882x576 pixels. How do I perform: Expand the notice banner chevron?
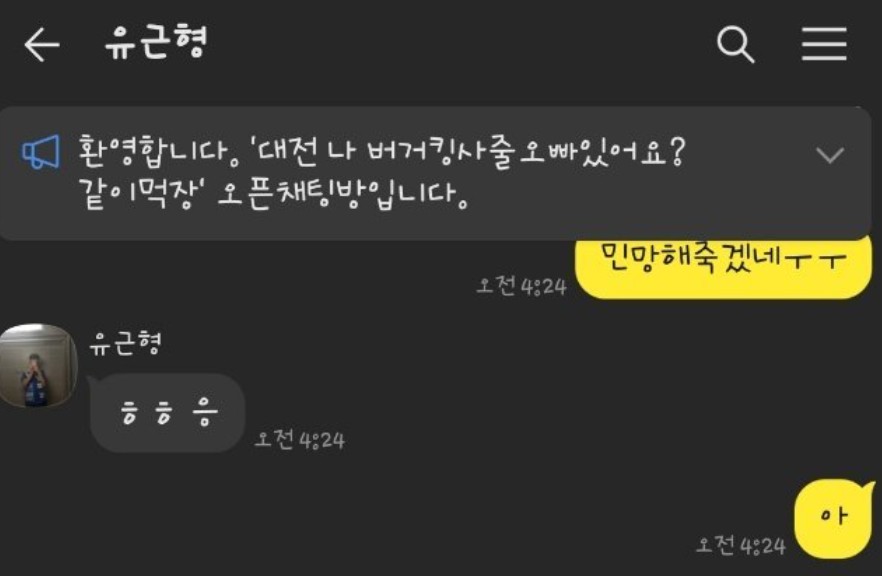[830, 155]
